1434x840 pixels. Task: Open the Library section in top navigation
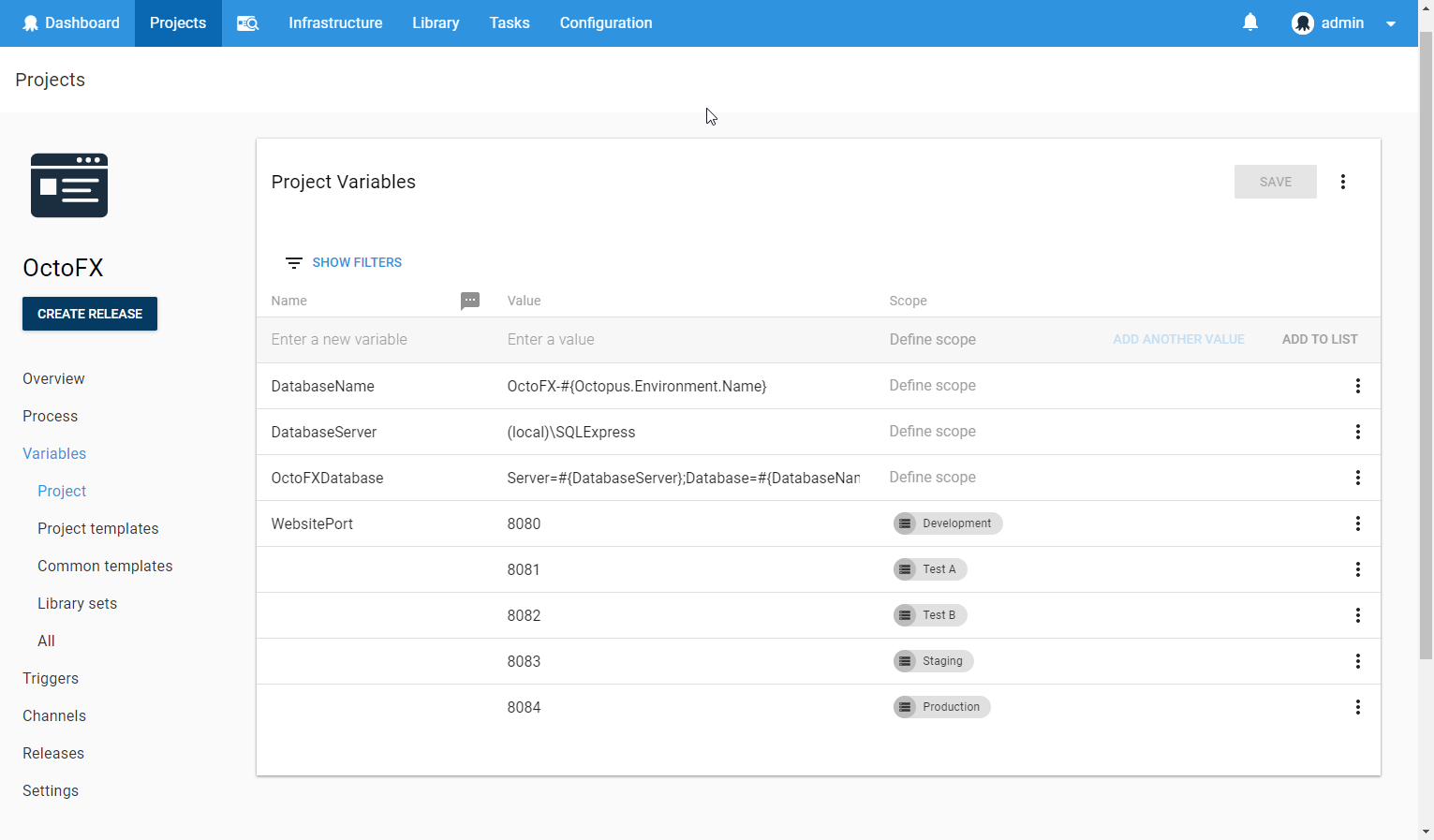(x=436, y=22)
